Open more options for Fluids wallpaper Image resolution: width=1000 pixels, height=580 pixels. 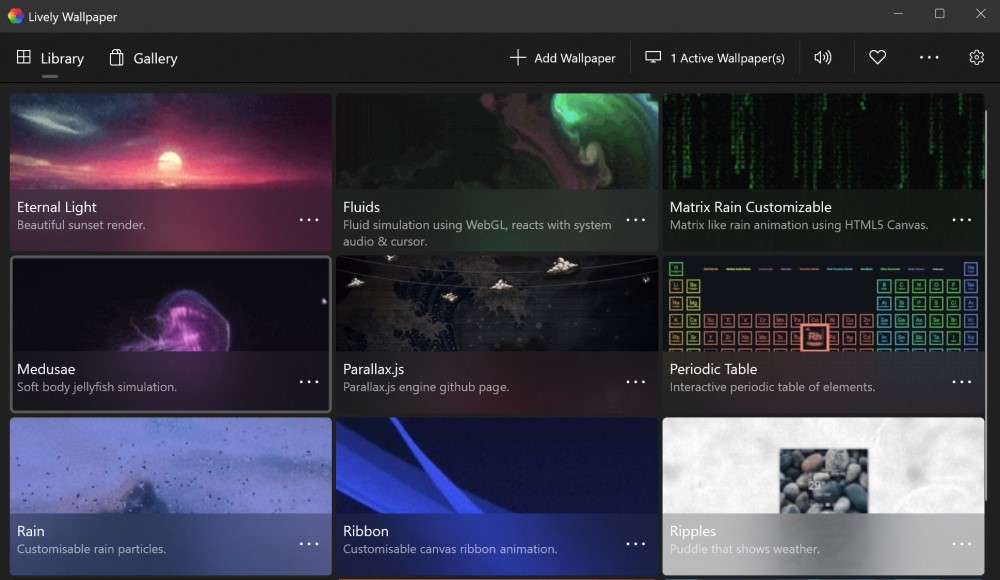636,220
